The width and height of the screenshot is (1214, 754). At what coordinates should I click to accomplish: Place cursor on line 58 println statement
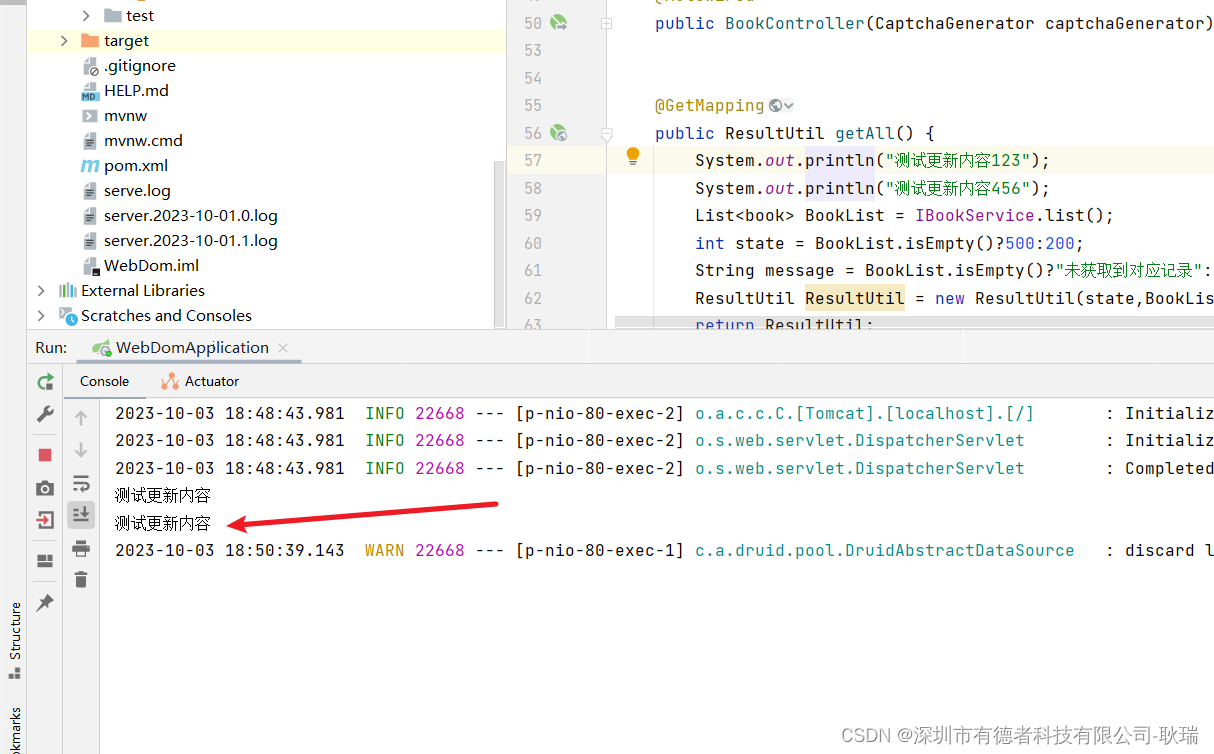pyautogui.click(x=873, y=188)
